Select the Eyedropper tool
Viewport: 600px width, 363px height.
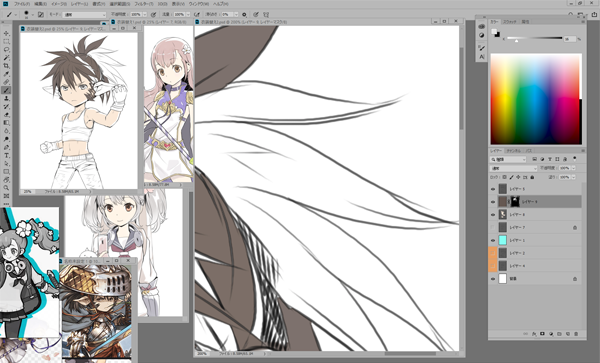pyautogui.click(x=6, y=74)
